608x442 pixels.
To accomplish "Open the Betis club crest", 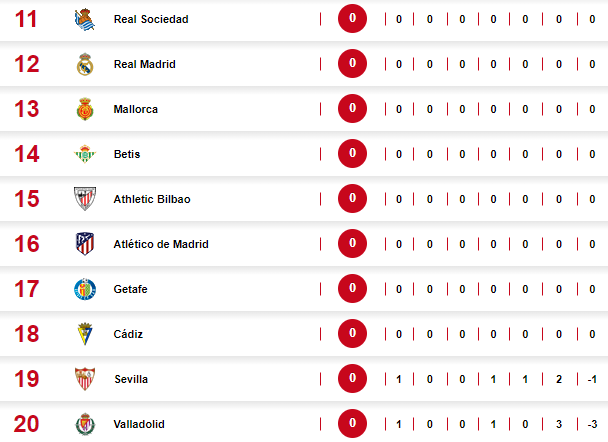I will click(85, 154).
